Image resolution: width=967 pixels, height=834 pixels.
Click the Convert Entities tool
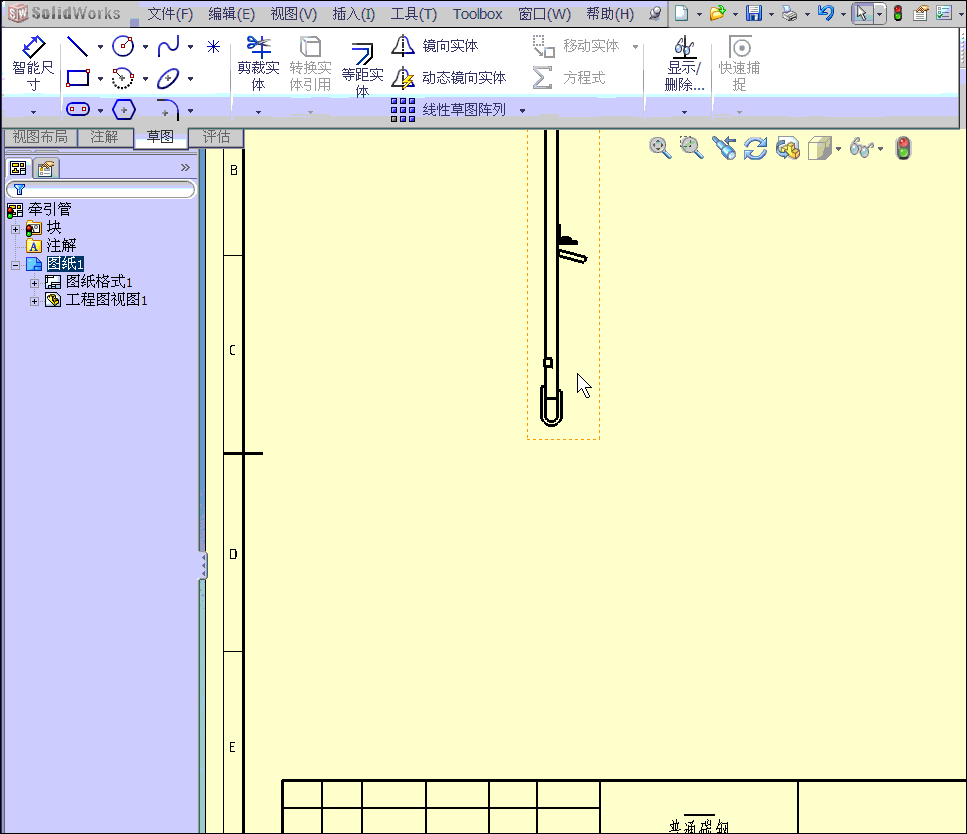coord(310,64)
